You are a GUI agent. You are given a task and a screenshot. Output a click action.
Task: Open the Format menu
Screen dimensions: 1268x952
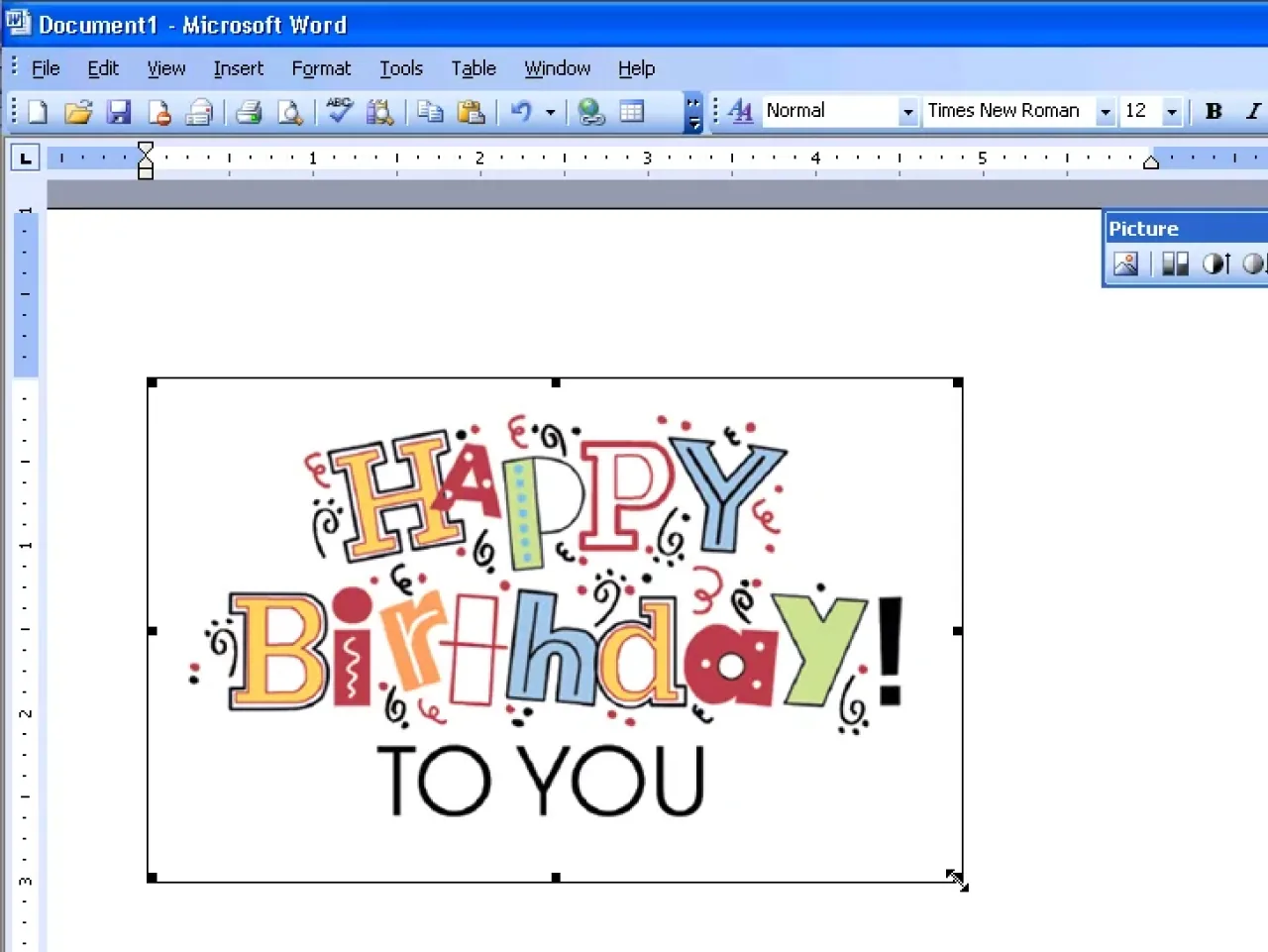click(321, 68)
